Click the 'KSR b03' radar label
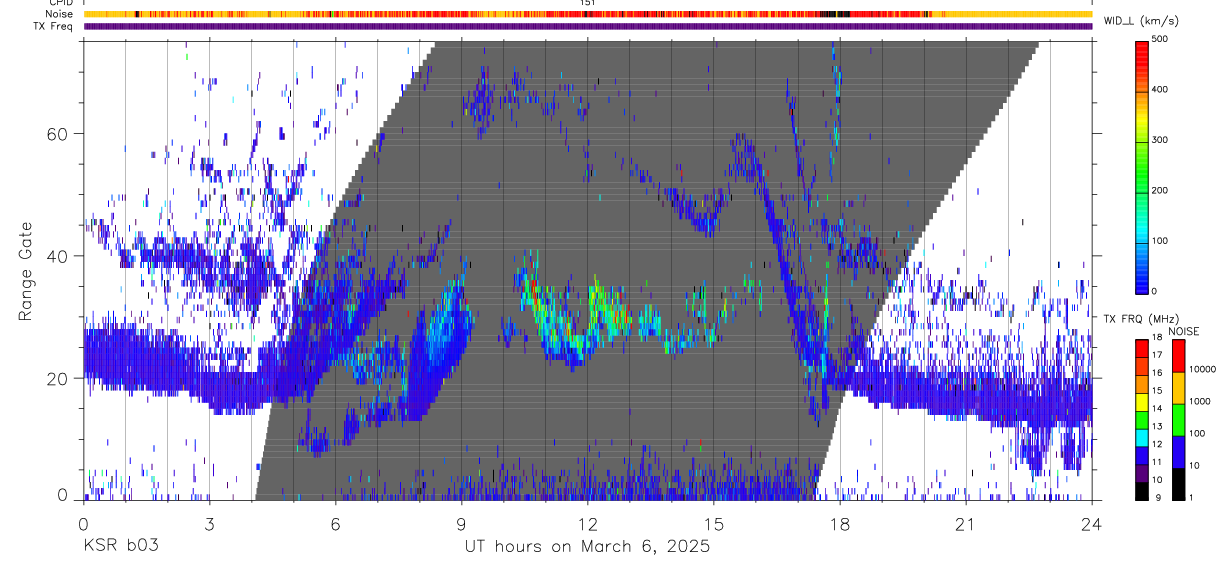This screenshot has height=567, width=1228. 120,547
